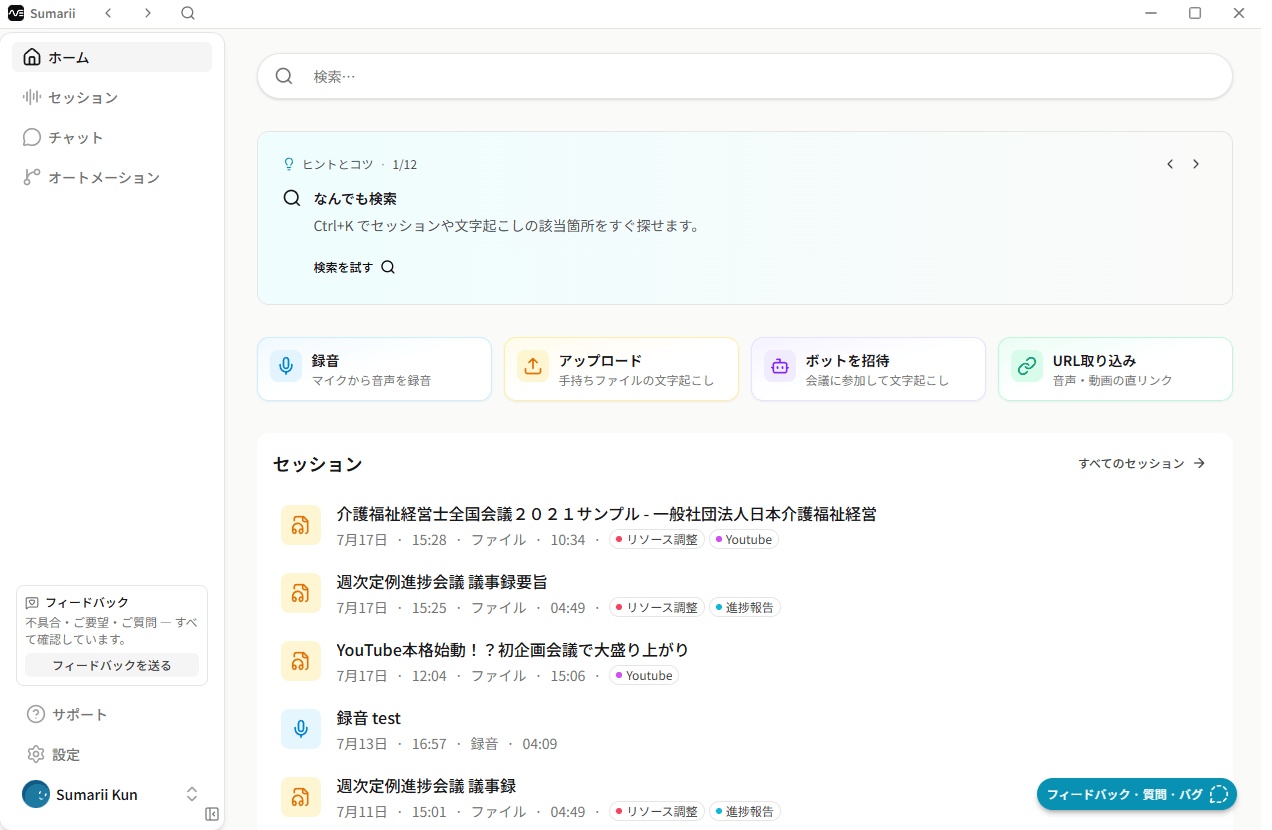Click the magnifier icon beside なんでも検索
Image resolution: width=1272 pixels, height=830 pixels.
[292, 198]
